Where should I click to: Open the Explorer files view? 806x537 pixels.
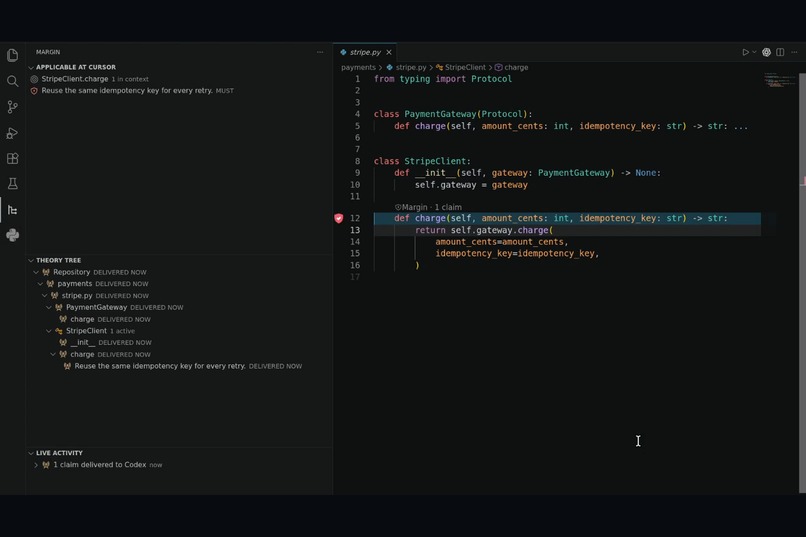(x=12, y=55)
